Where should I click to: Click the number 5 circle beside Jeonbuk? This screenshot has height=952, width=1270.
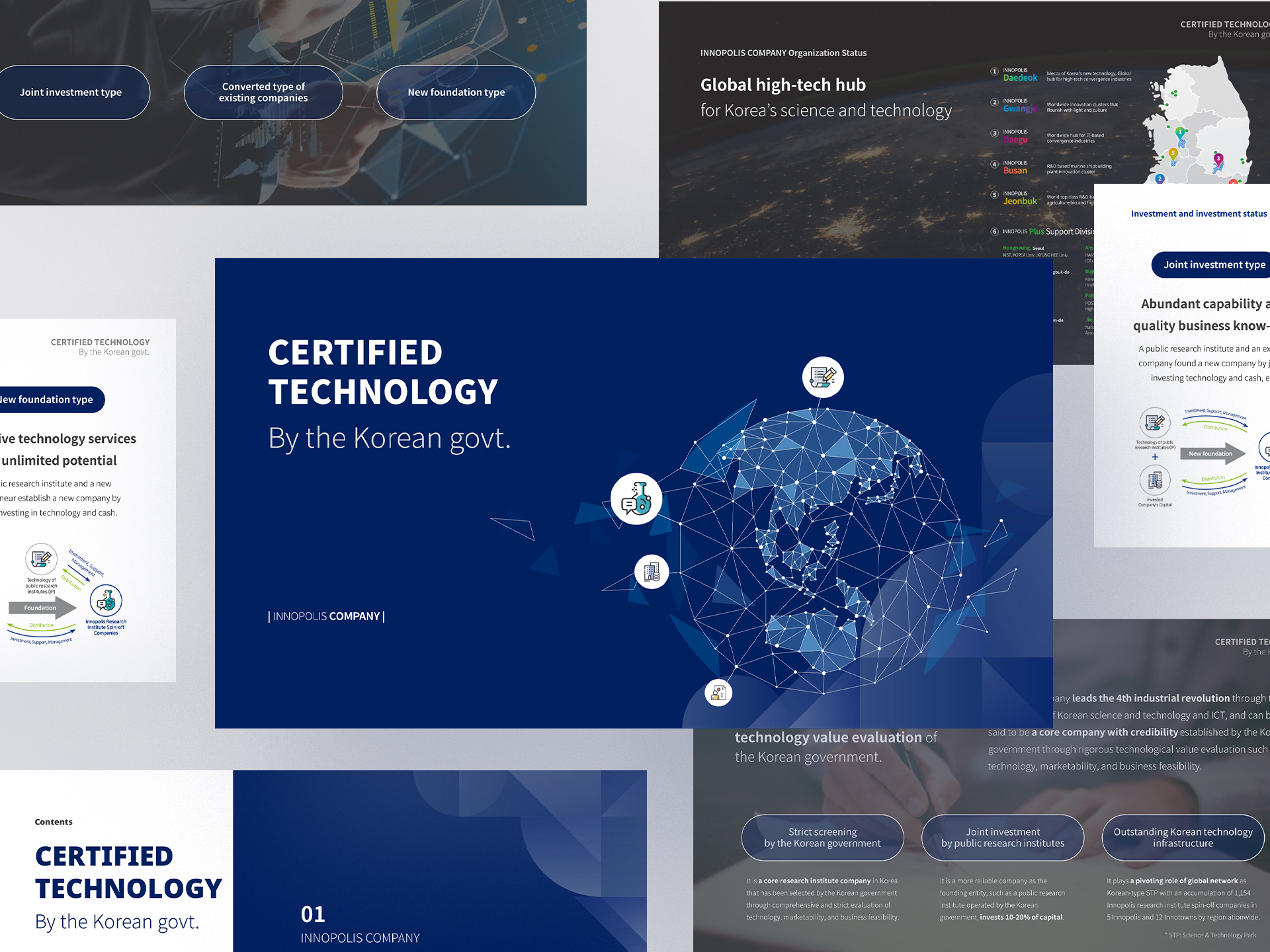(994, 195)
